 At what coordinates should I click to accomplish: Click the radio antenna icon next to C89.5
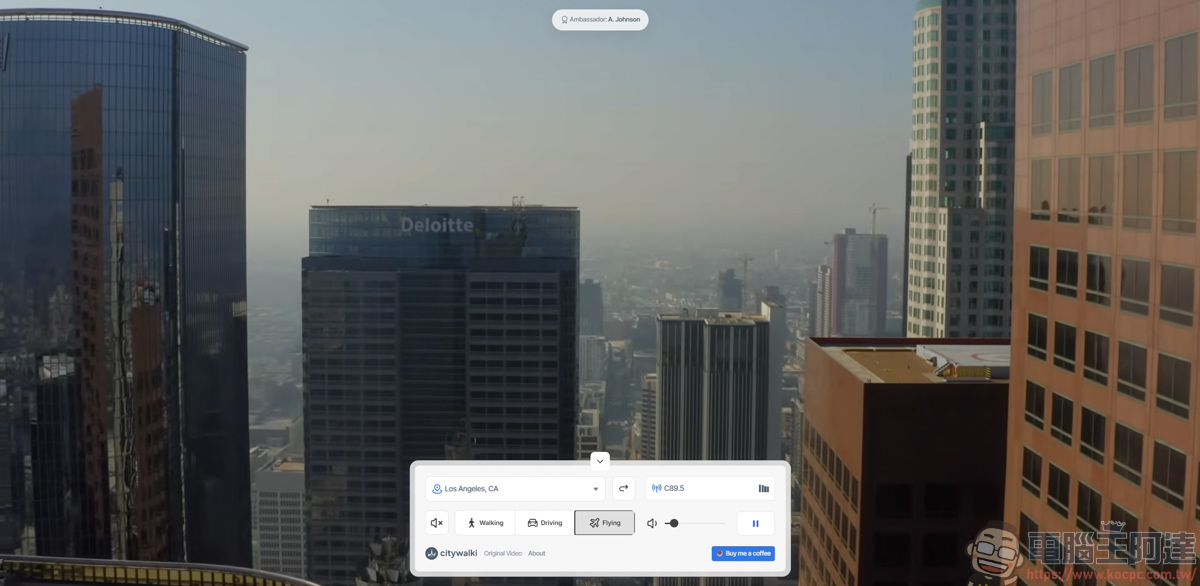coord(657,489)
